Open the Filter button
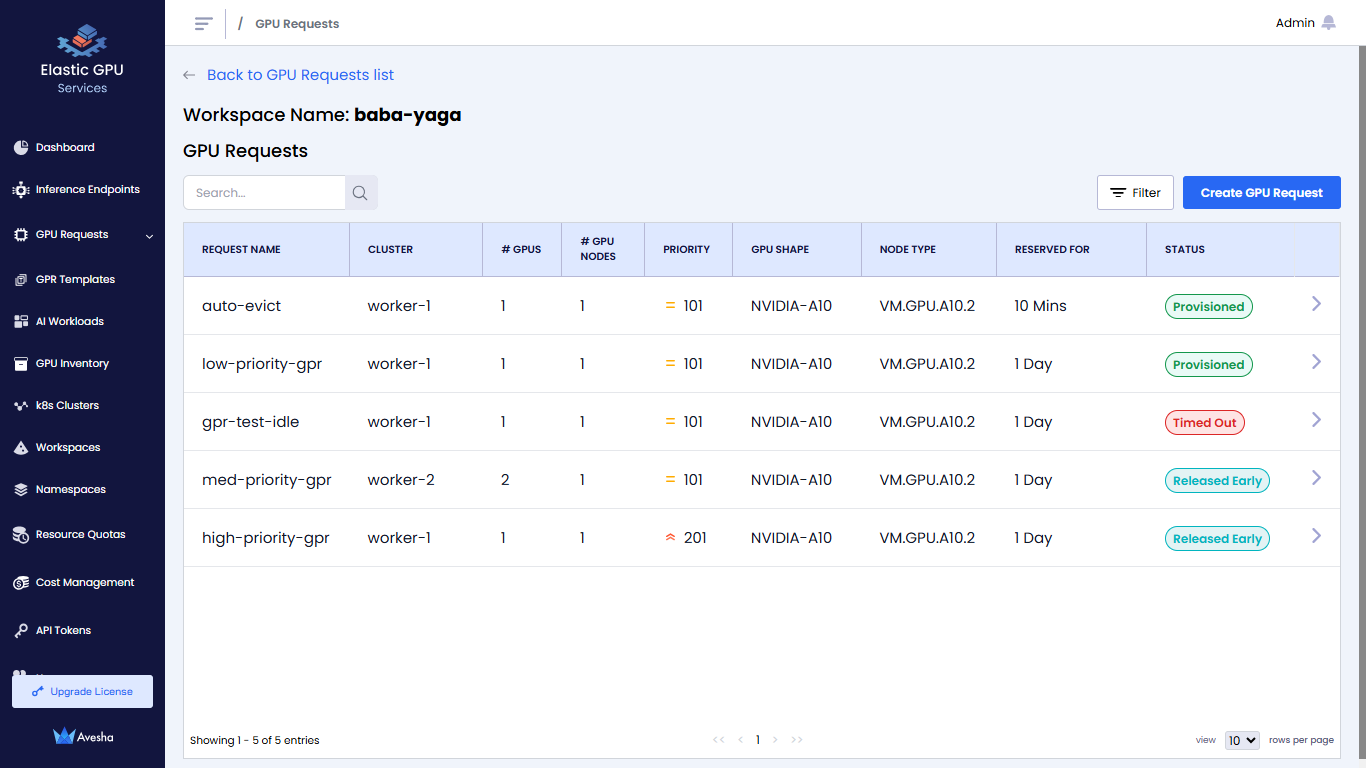This screenshot has width=1366, height=768. click(x=1135, y=193)
